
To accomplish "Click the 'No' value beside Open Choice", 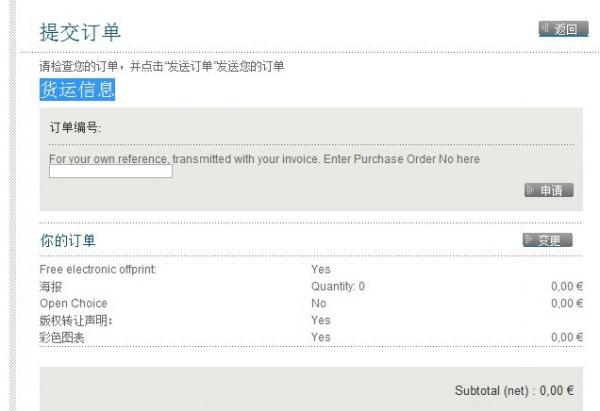I will pos(319,303).
